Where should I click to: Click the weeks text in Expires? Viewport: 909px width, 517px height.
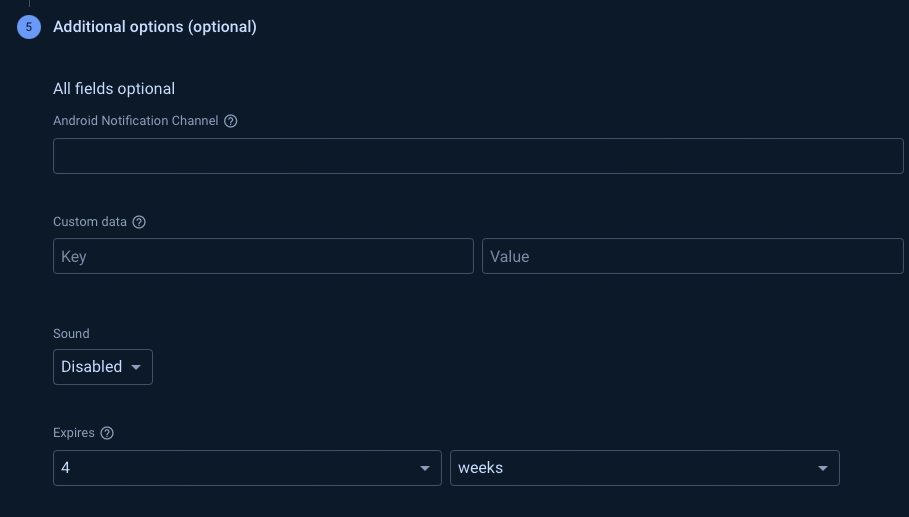pos(481,468)
